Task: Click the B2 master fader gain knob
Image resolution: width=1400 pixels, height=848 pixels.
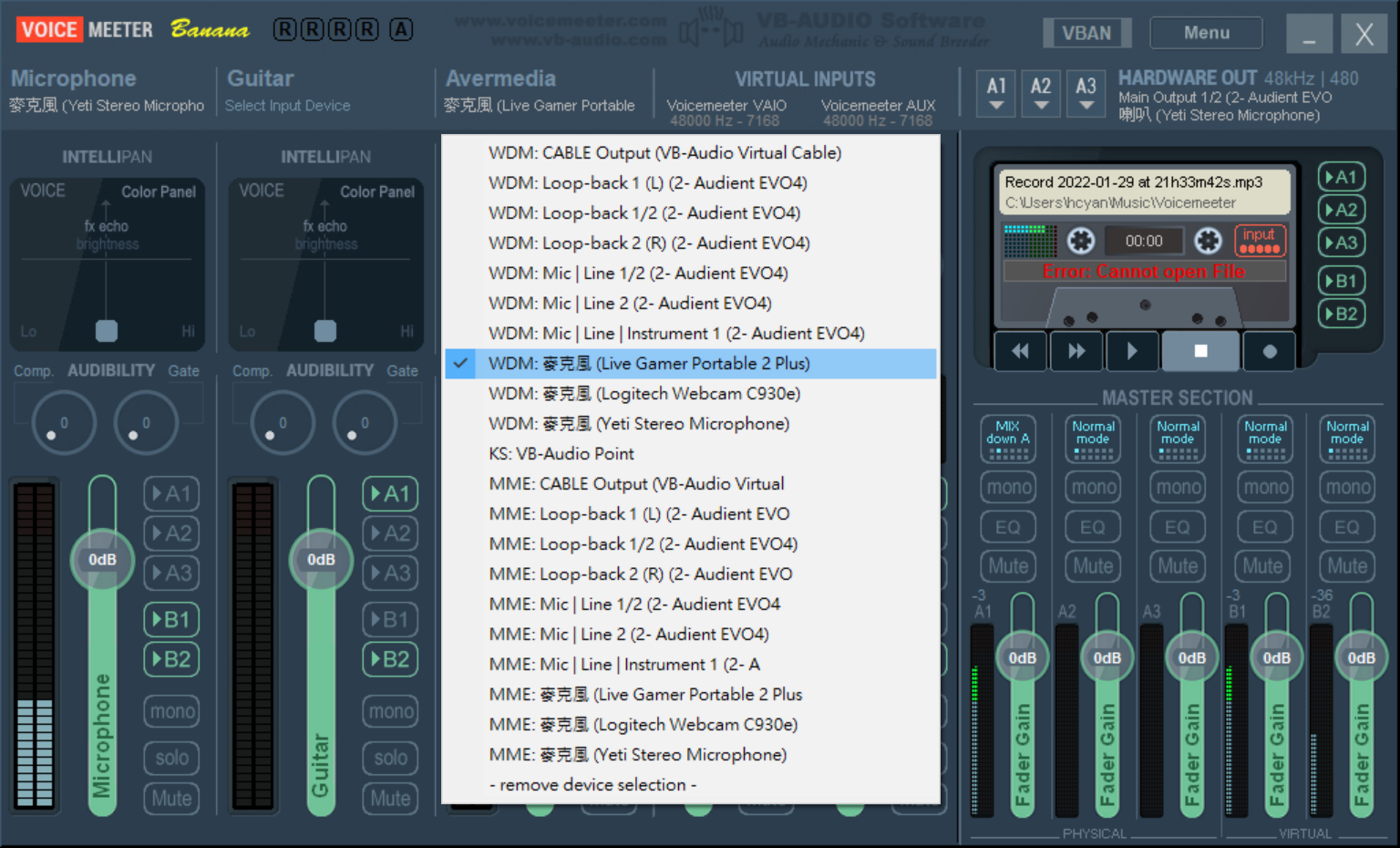Action: (1362, 658)
